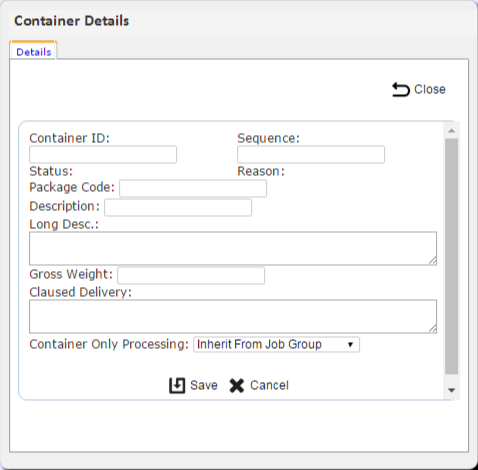
Task: Click the Save disk icon
Action: (x=177, y=386)
